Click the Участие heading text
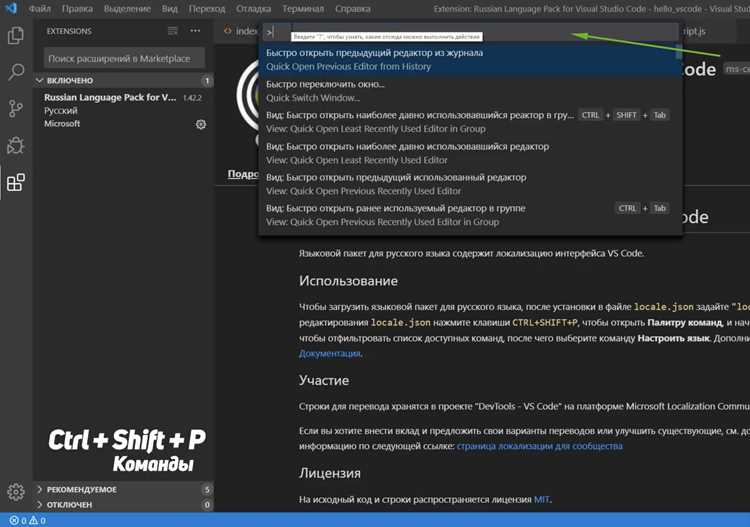The height and width of the screenshot is (527, 750). point(324,380)
